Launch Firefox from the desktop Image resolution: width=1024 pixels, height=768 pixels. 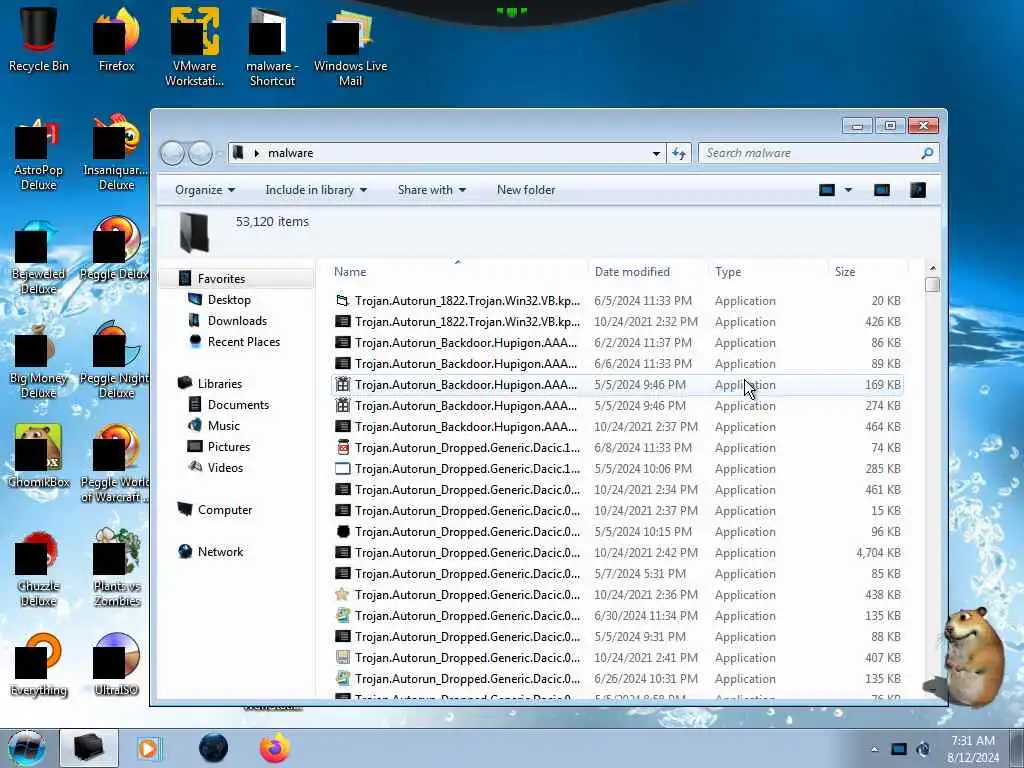tap(116, 40)
